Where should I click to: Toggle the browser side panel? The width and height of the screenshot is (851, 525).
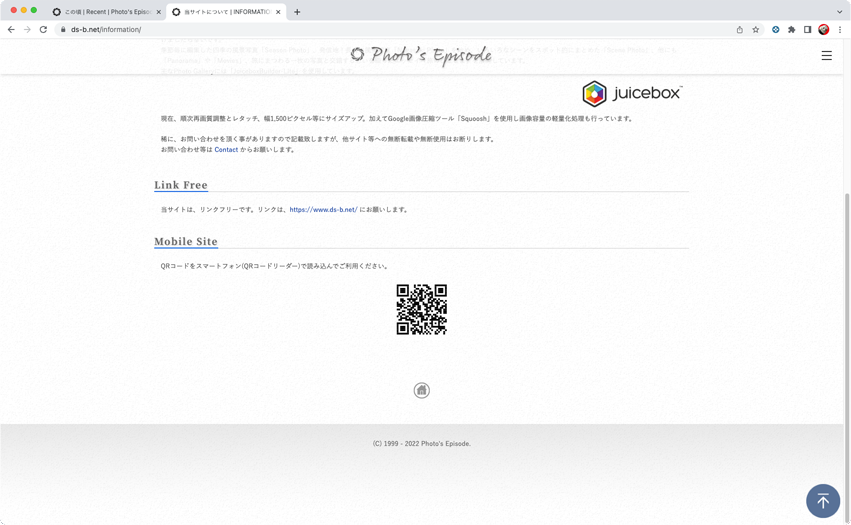point(807,30)
